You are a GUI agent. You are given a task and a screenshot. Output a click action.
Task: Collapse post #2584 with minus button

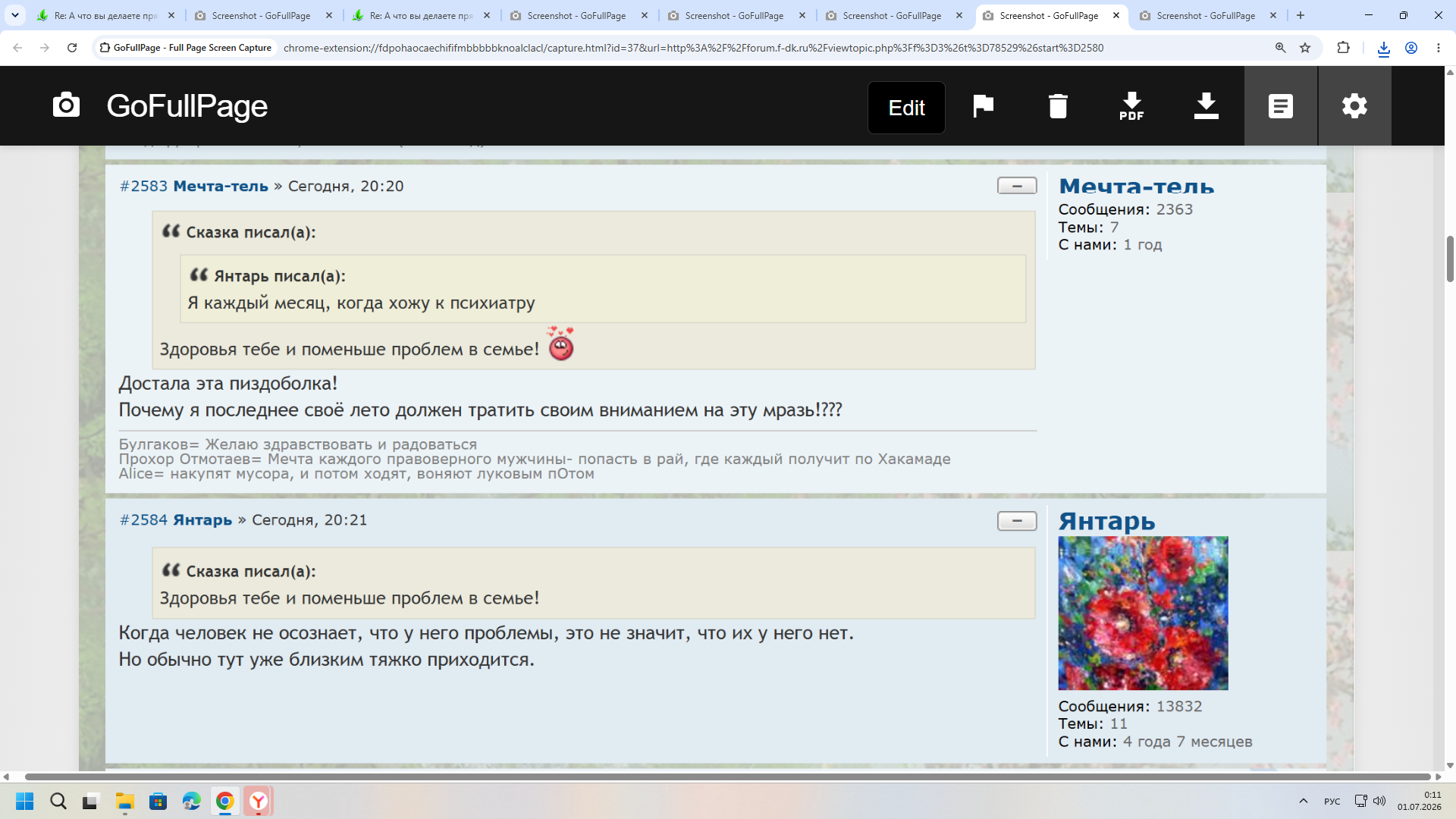(x=1017, y=521)
